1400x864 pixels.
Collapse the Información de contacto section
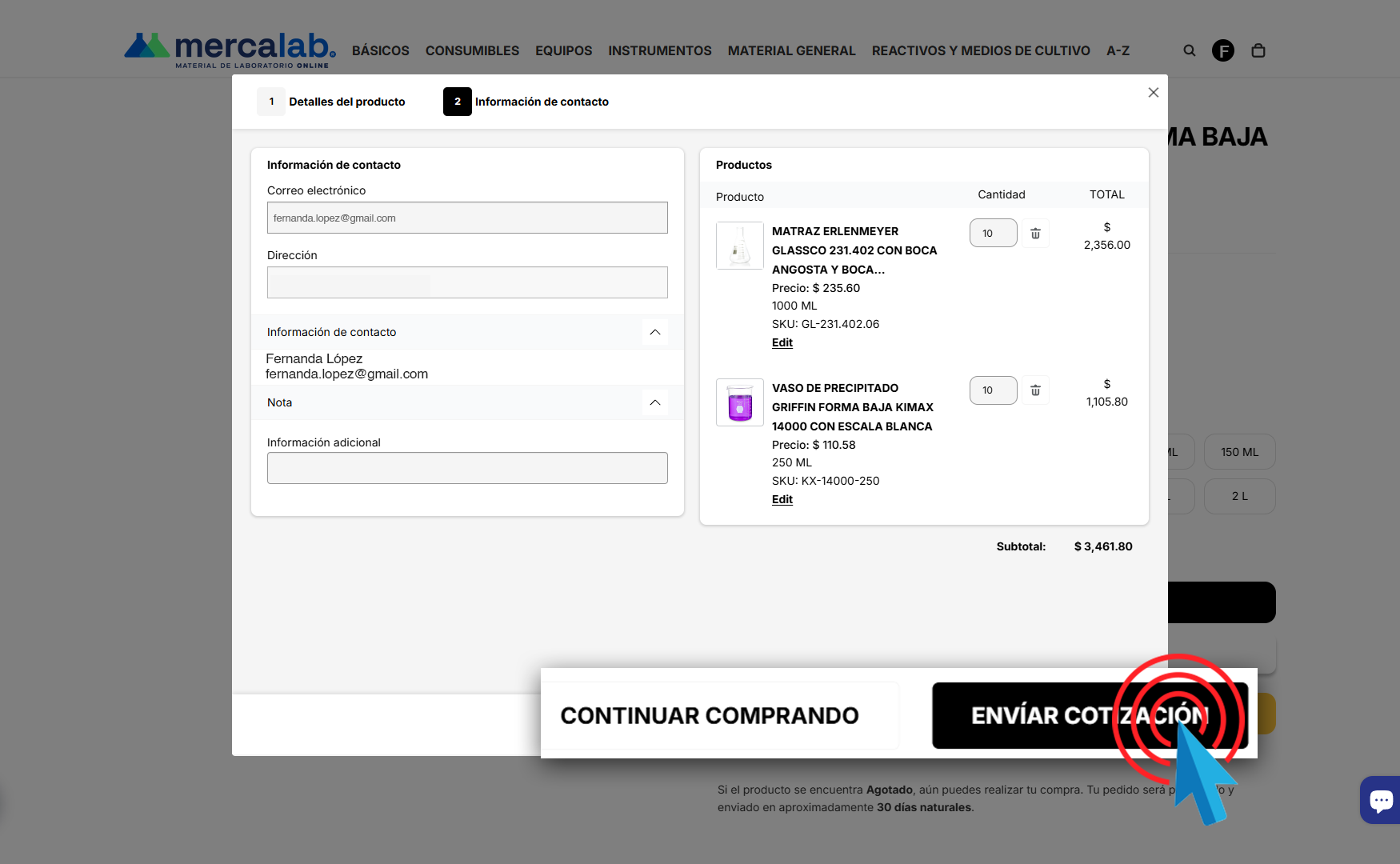coord(654,332)
